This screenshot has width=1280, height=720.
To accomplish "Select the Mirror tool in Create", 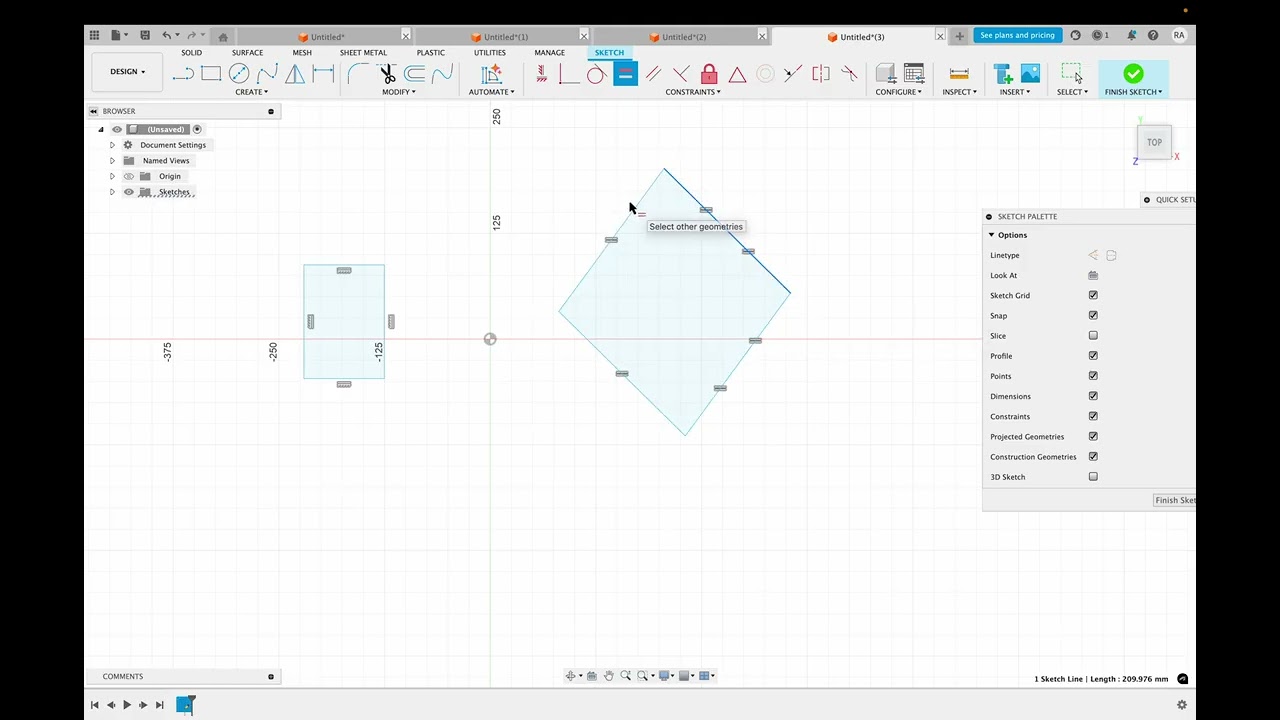I will click(x=295, y=74).
